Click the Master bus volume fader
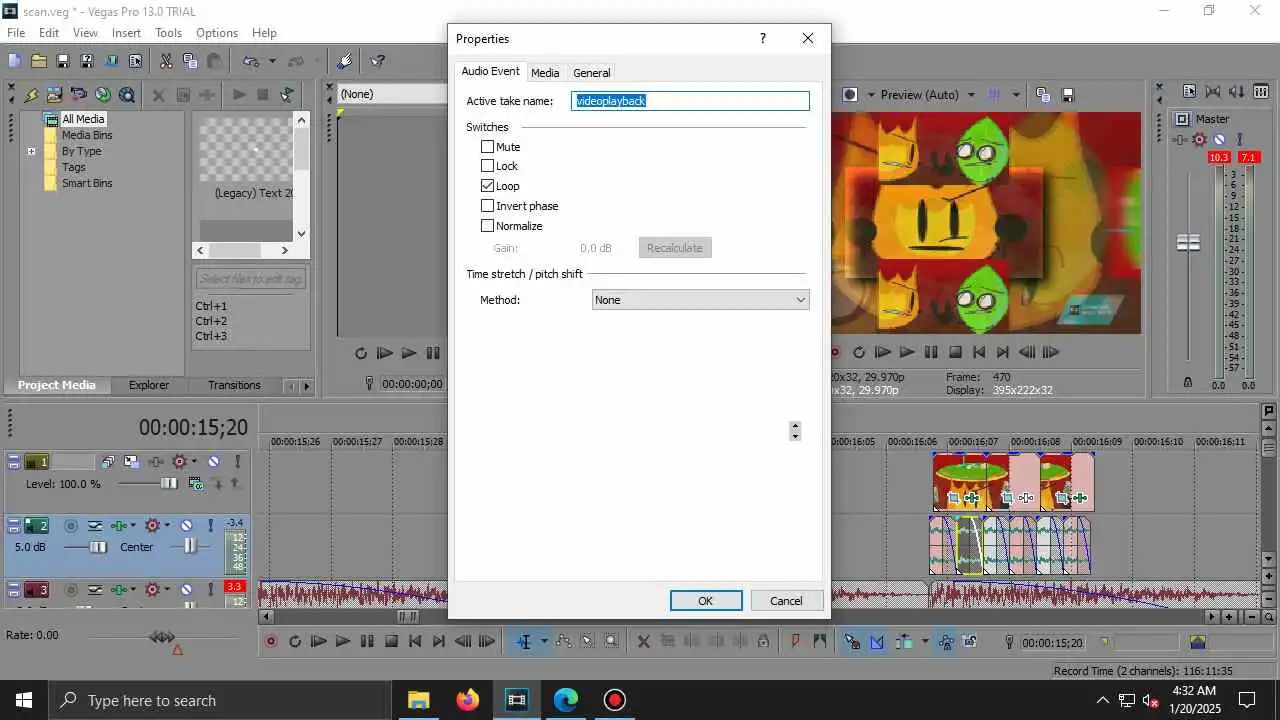1280x720 pixels. point(1188,243)
